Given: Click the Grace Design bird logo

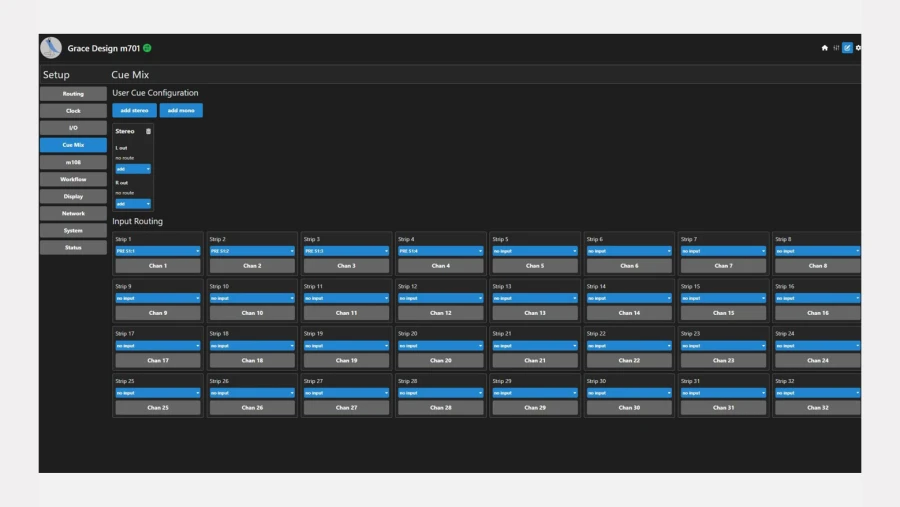Looking at the screenshot, I should point(51,48).
